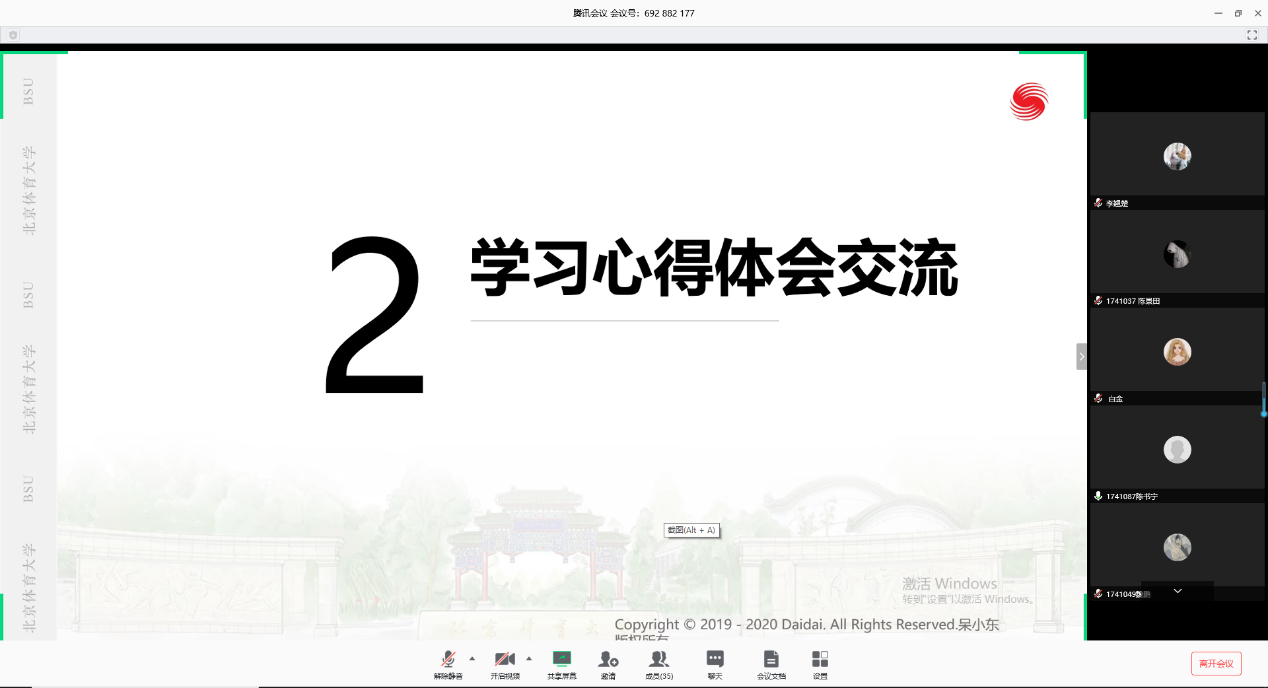Collapse participant list with bottom chevron
The width and height of the screenshot is (1268, 688).
point(1177,591)
